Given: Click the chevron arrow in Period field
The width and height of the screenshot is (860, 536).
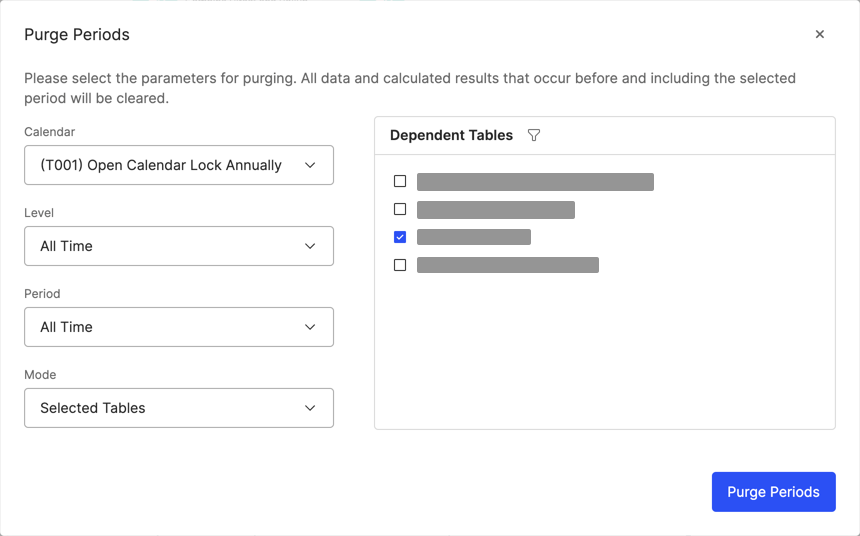Looking at the screenshot, I should click(310, 327).
